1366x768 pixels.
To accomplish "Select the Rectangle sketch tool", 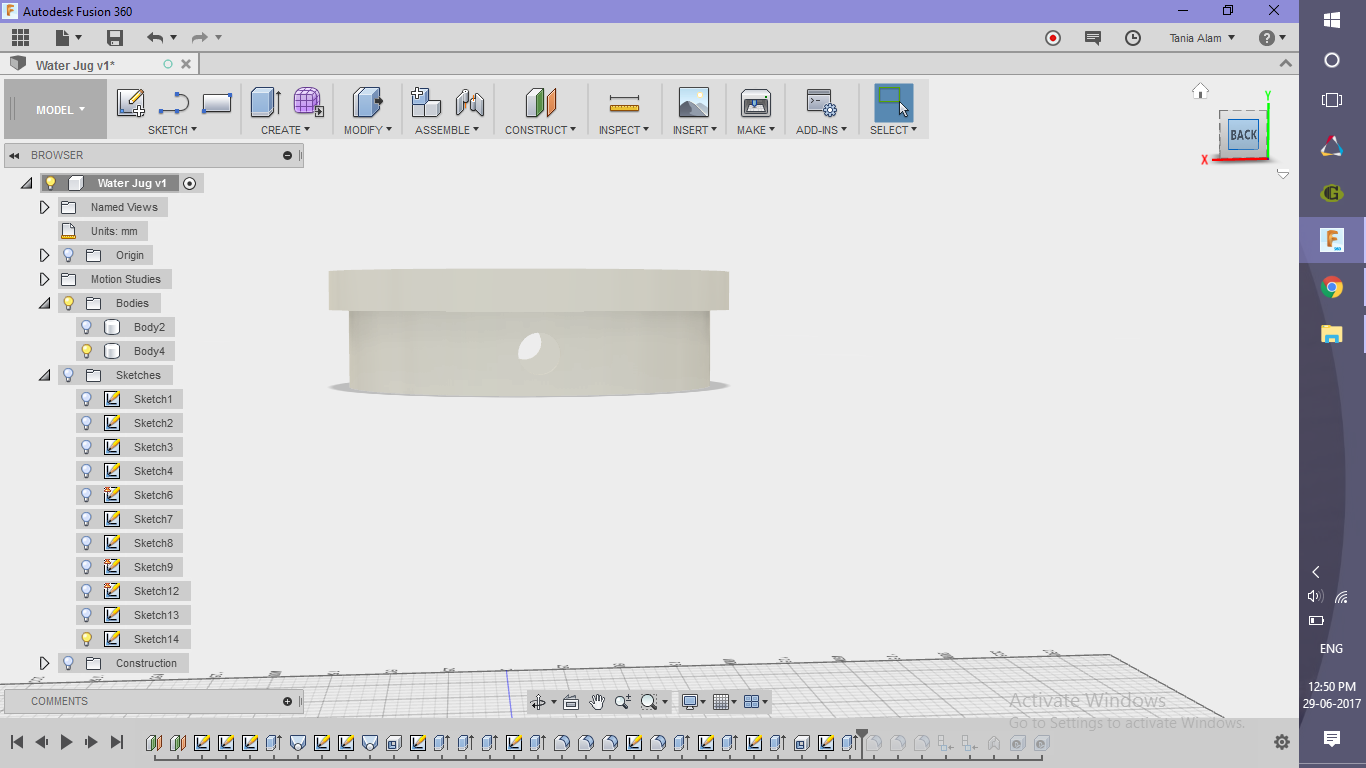I will (x=217, y=103).
